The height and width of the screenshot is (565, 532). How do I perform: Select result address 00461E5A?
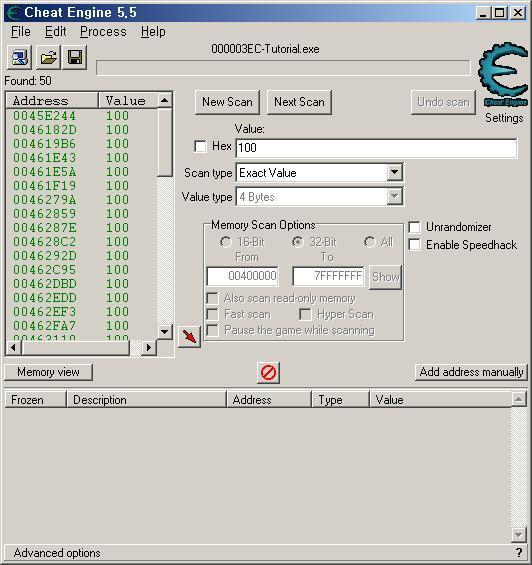pyautogui.click(x=44, y=172)
